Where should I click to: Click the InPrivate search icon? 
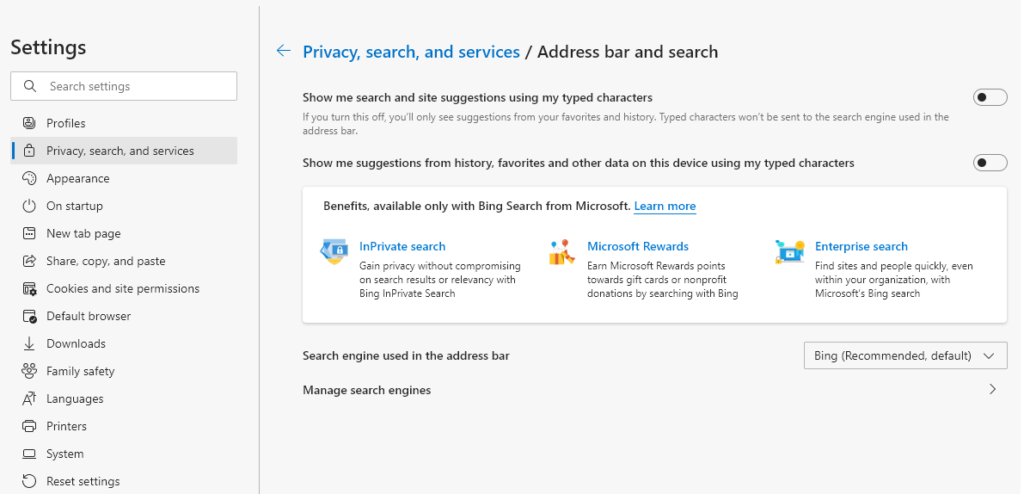point(333,252)
